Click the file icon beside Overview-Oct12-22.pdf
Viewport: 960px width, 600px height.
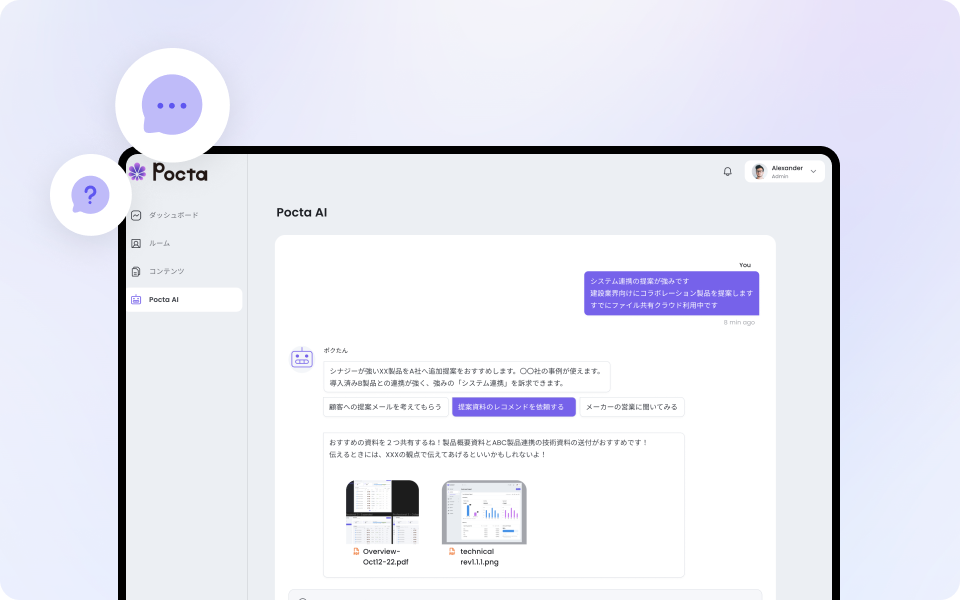[356, 551]
